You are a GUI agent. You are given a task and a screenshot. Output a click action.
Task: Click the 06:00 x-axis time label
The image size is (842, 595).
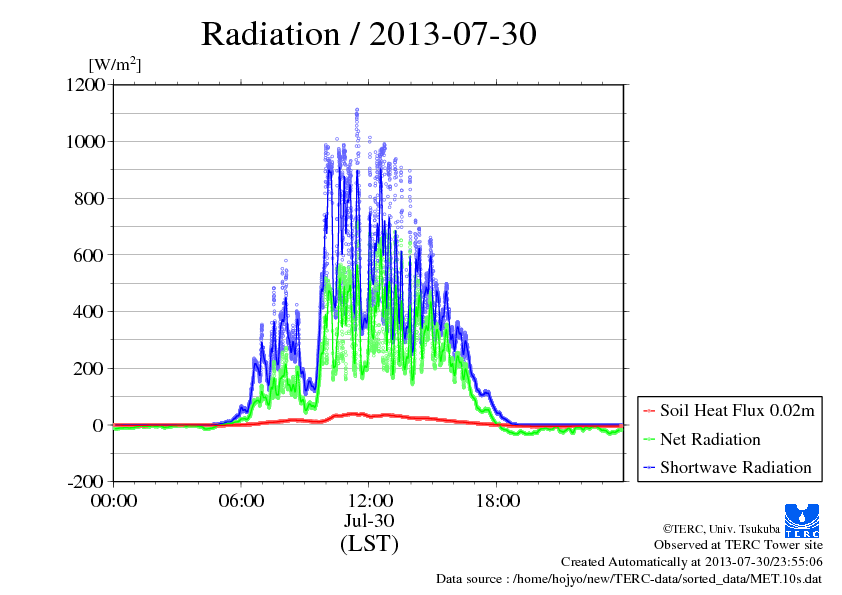pos(241,501)
